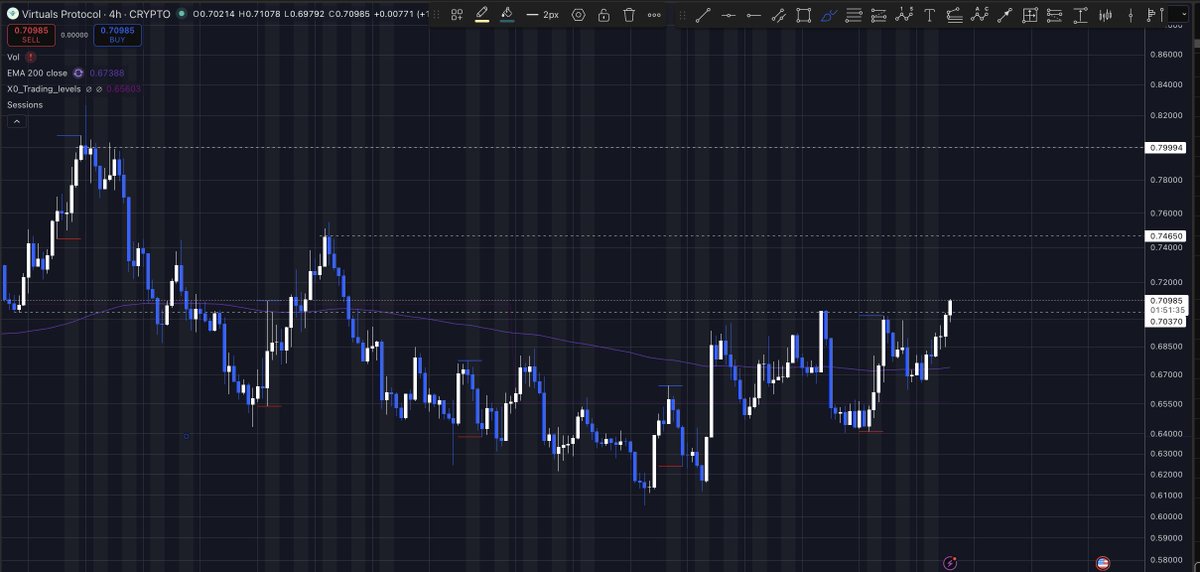Open more options three-dots menu
The width and height of the screenshot is (1200, 572).
pos(654,15)
